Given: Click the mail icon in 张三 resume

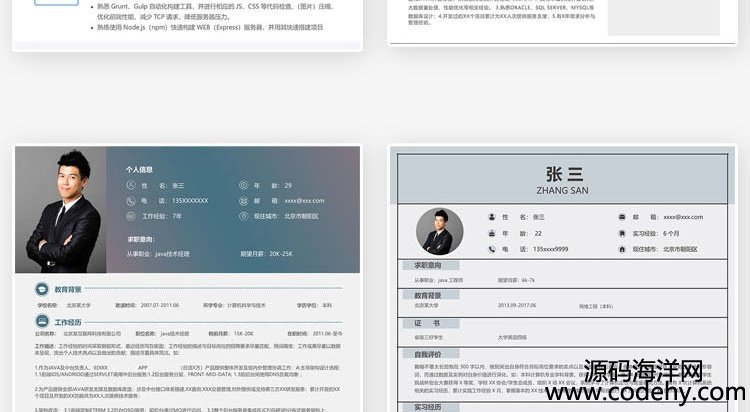Looking at the screenshot, I should point(622,217).
